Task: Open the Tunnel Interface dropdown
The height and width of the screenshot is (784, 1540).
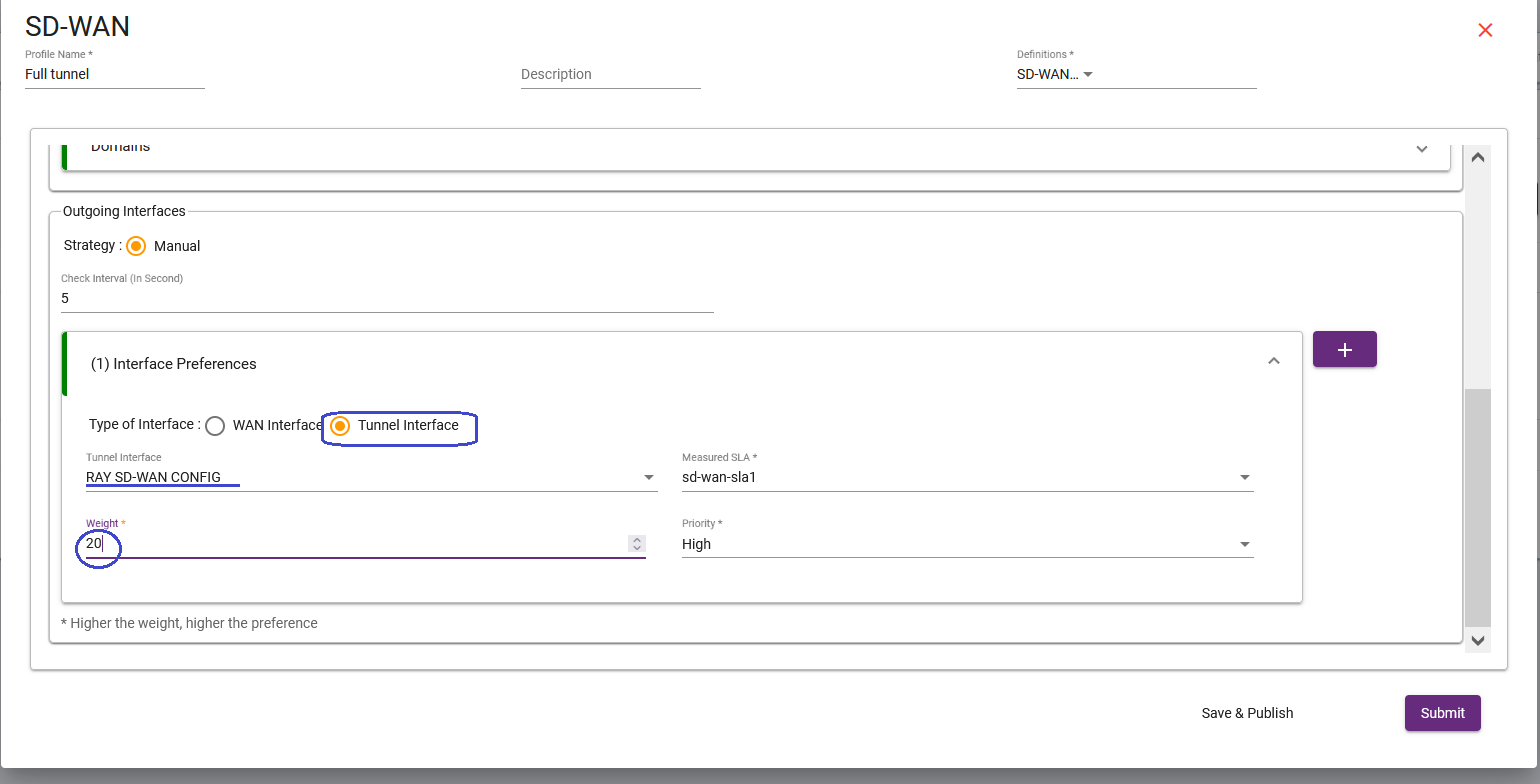Action: (x=371, y=477)
